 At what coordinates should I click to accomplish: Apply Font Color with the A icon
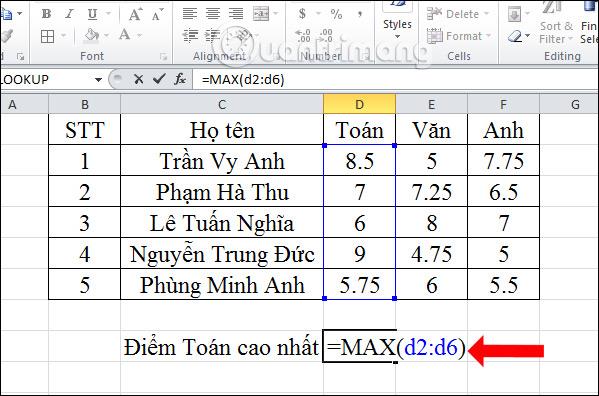pyautogui.click(x=125, y=35)
